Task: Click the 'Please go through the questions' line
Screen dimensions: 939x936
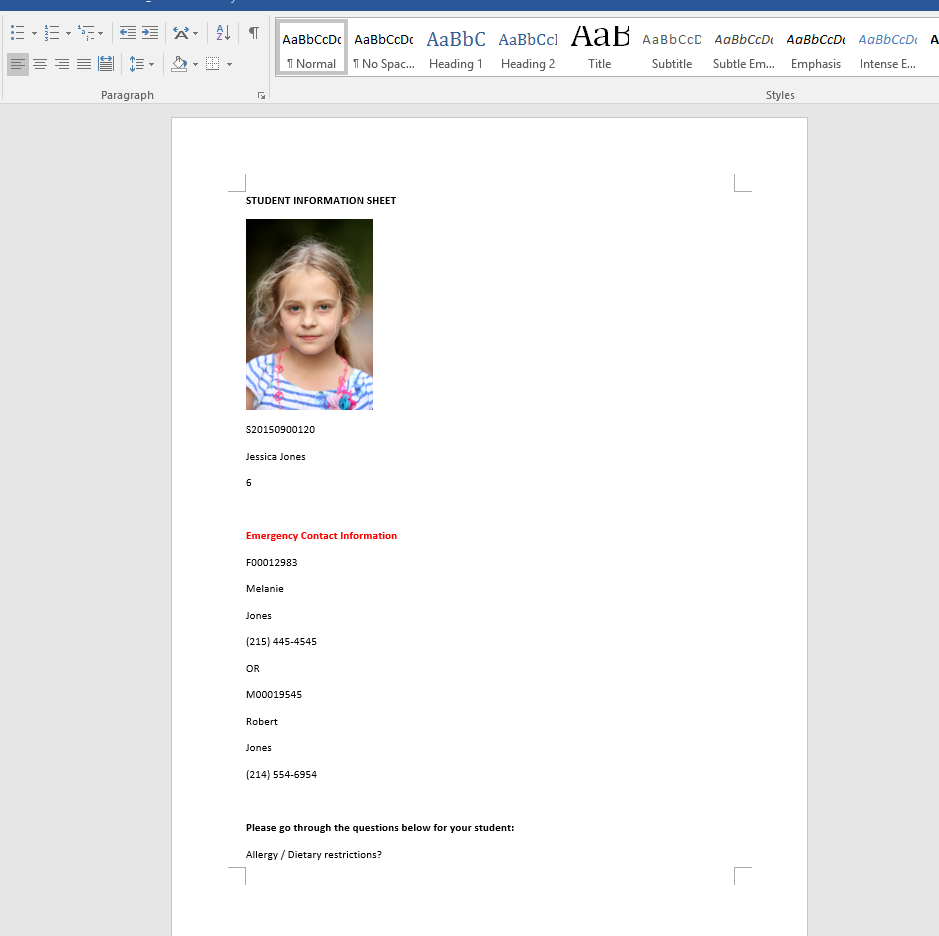Action: pos(380,828)
